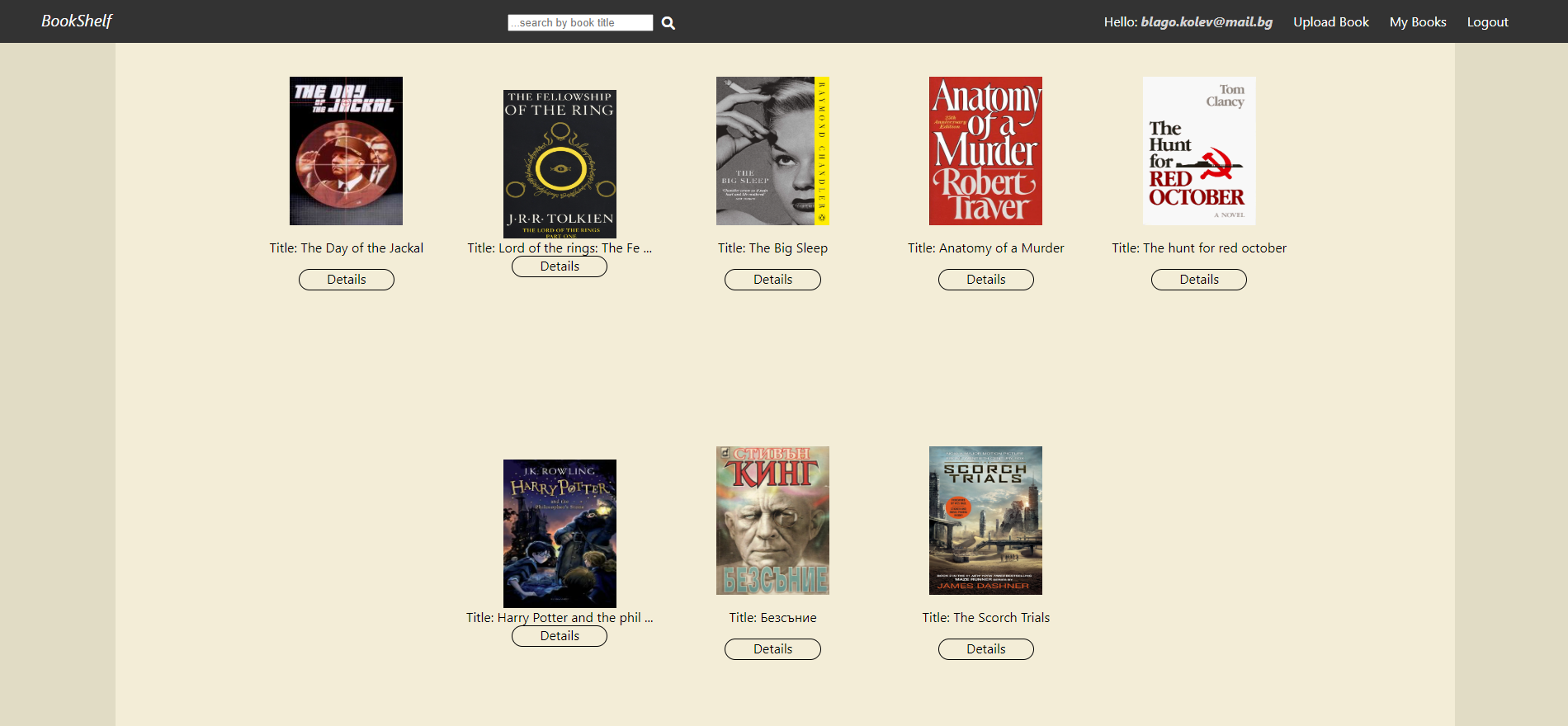The image size is (1568, 726).
Task: Select the Fellowship of the Ring cover
Action: (560, 164)
